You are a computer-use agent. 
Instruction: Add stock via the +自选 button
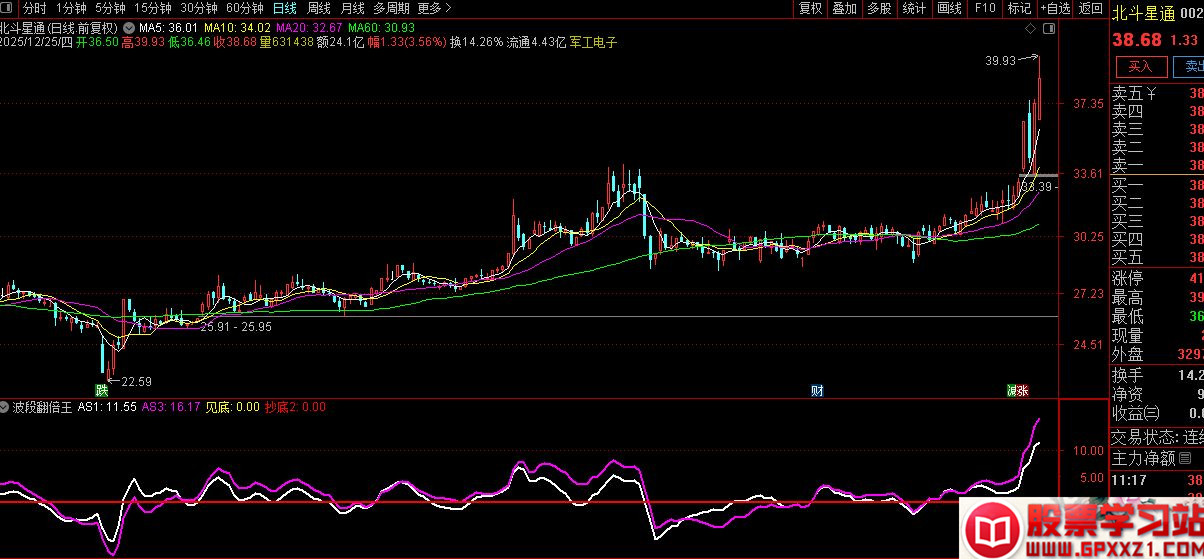(x=1055, y=8)
